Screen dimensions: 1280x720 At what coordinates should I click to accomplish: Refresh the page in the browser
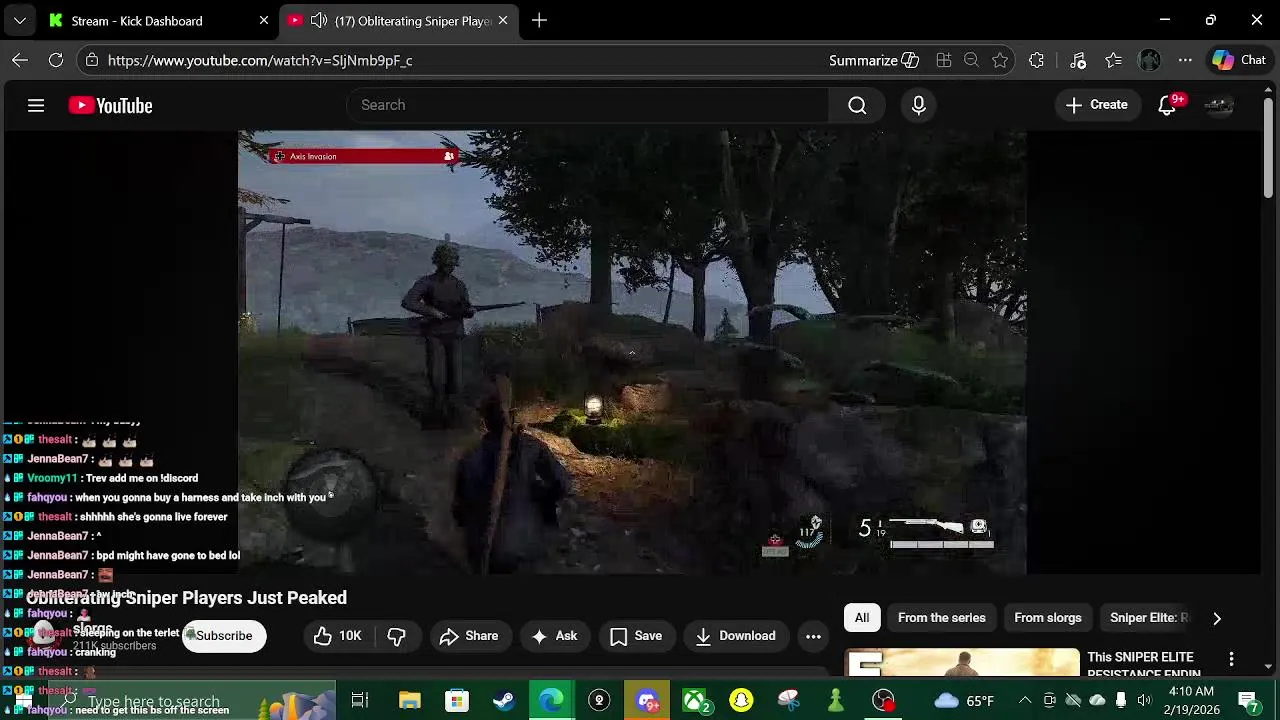pos(56,60)
